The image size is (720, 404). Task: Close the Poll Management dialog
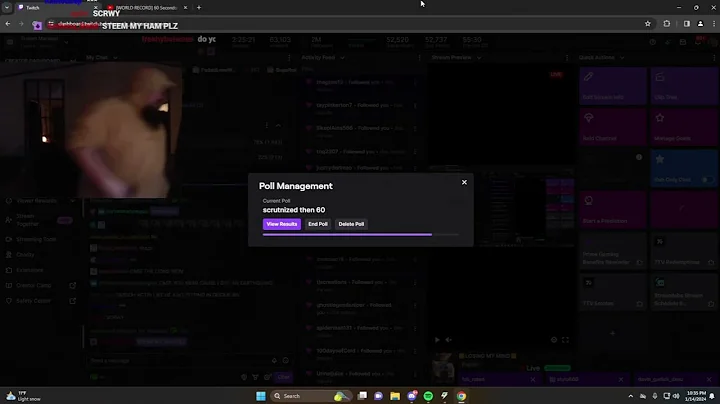(x=464, y=182)
